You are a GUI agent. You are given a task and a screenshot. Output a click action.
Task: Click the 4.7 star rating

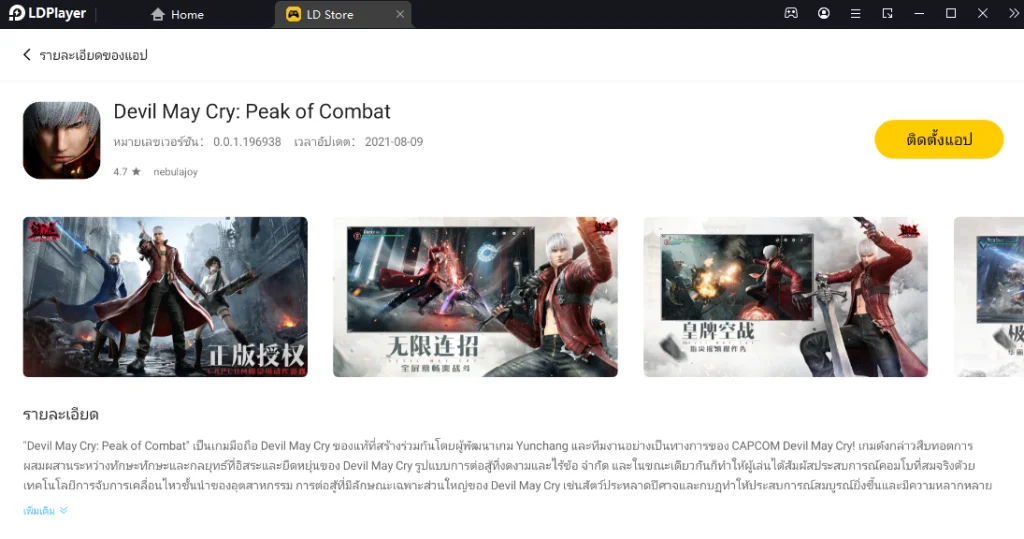[x=127, y=172]
